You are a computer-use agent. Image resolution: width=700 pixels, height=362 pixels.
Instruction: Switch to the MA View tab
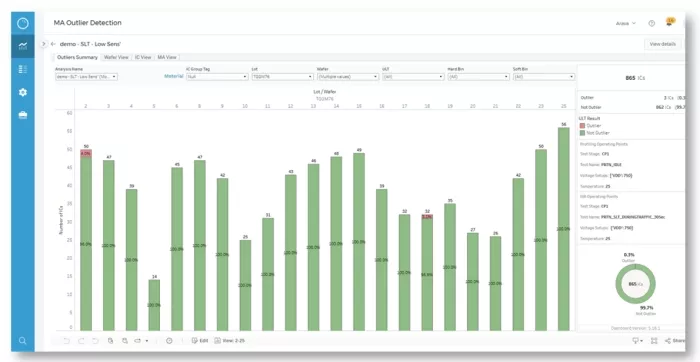click(x=167, y=58)
